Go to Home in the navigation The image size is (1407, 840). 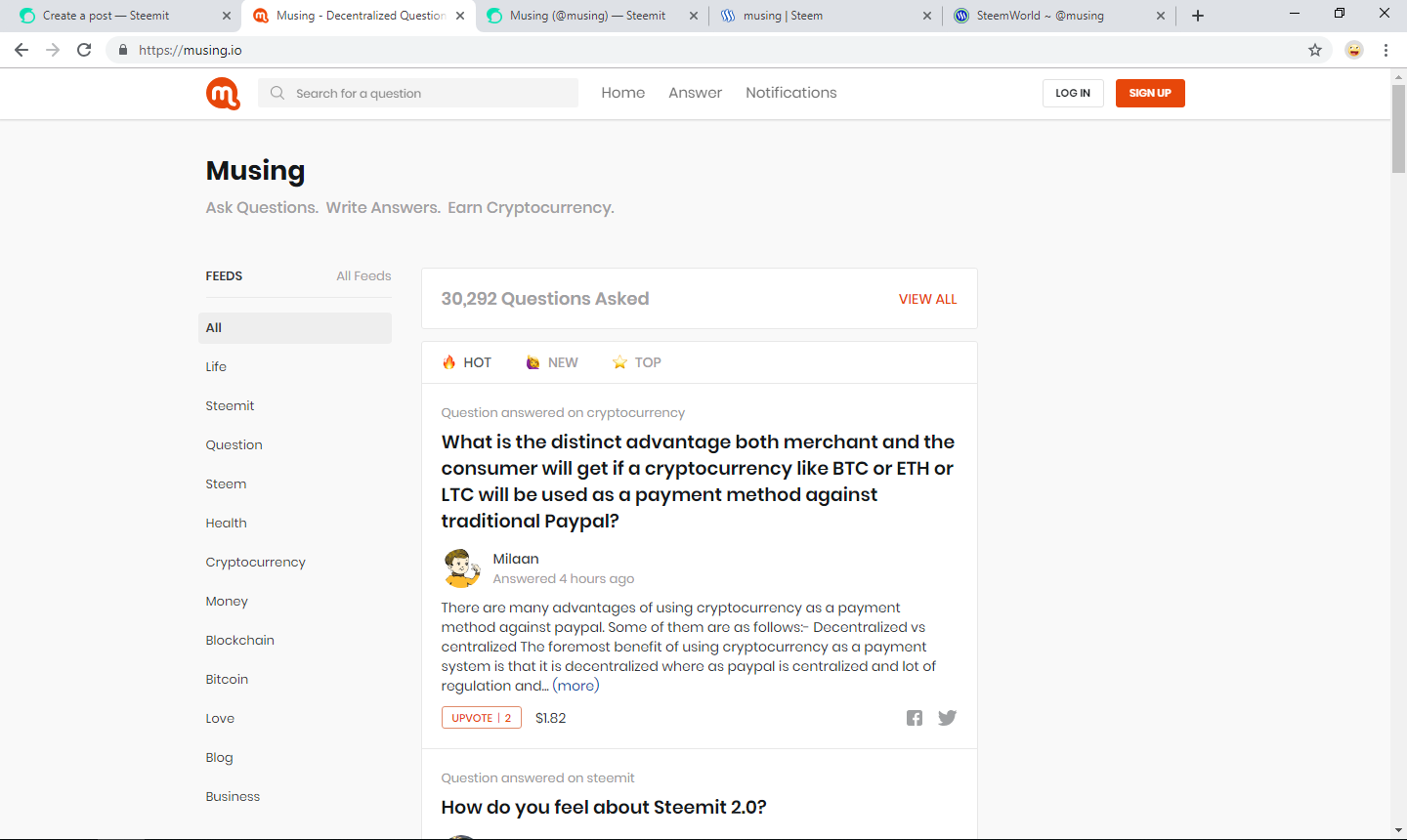(623, 93)
